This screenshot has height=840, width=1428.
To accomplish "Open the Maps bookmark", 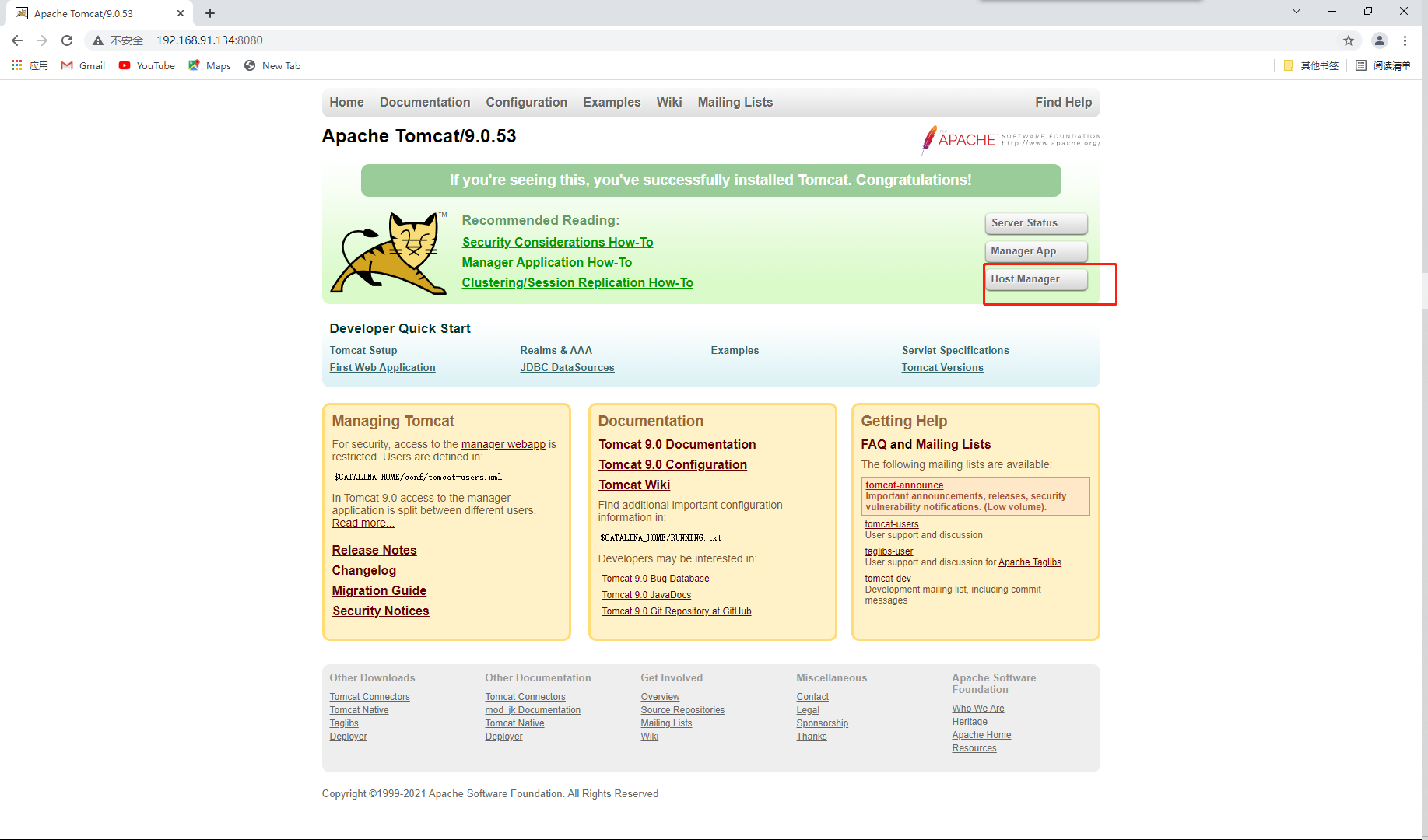I will click(x=209, y=65).
